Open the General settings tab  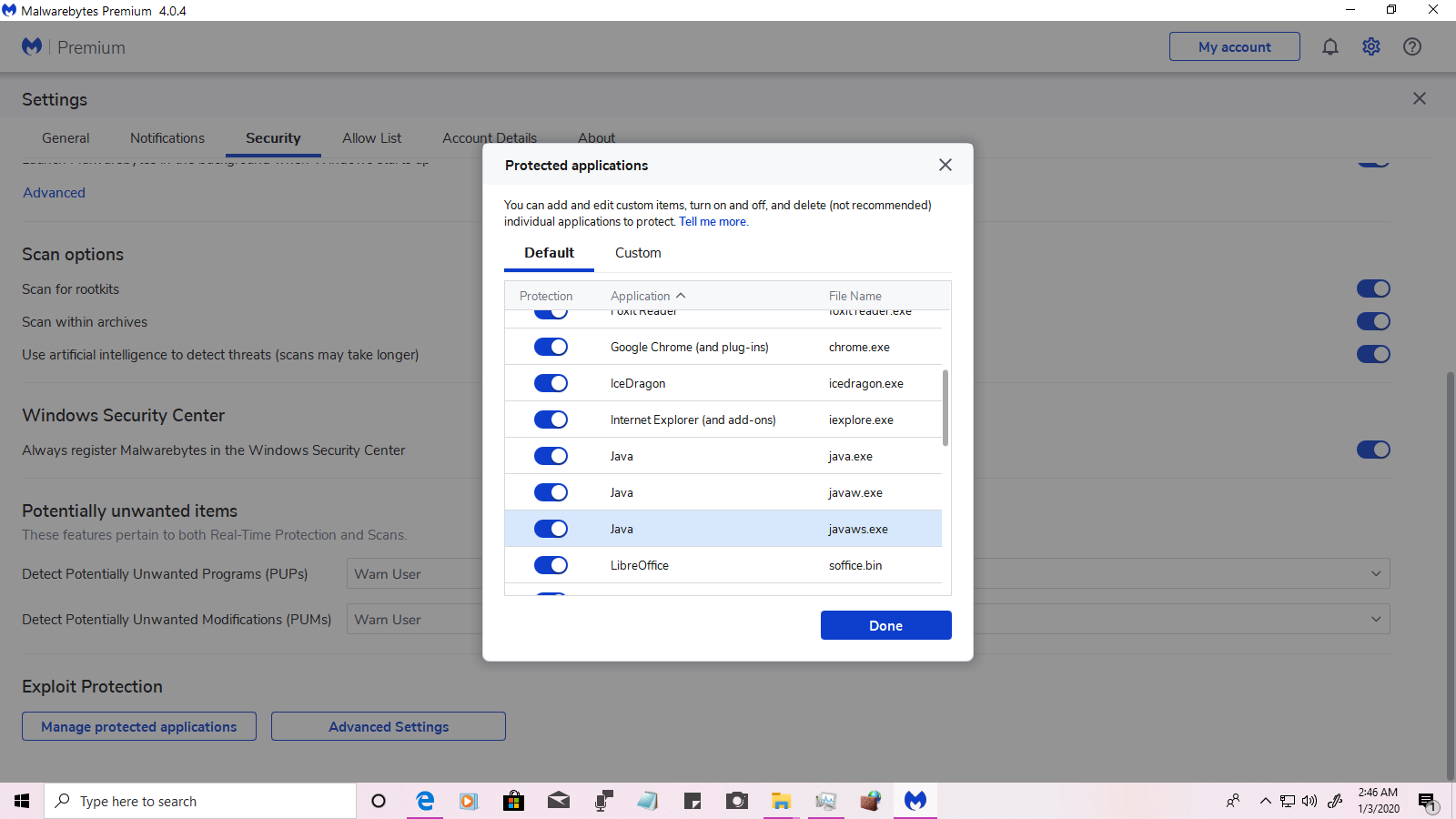point(66,138)
